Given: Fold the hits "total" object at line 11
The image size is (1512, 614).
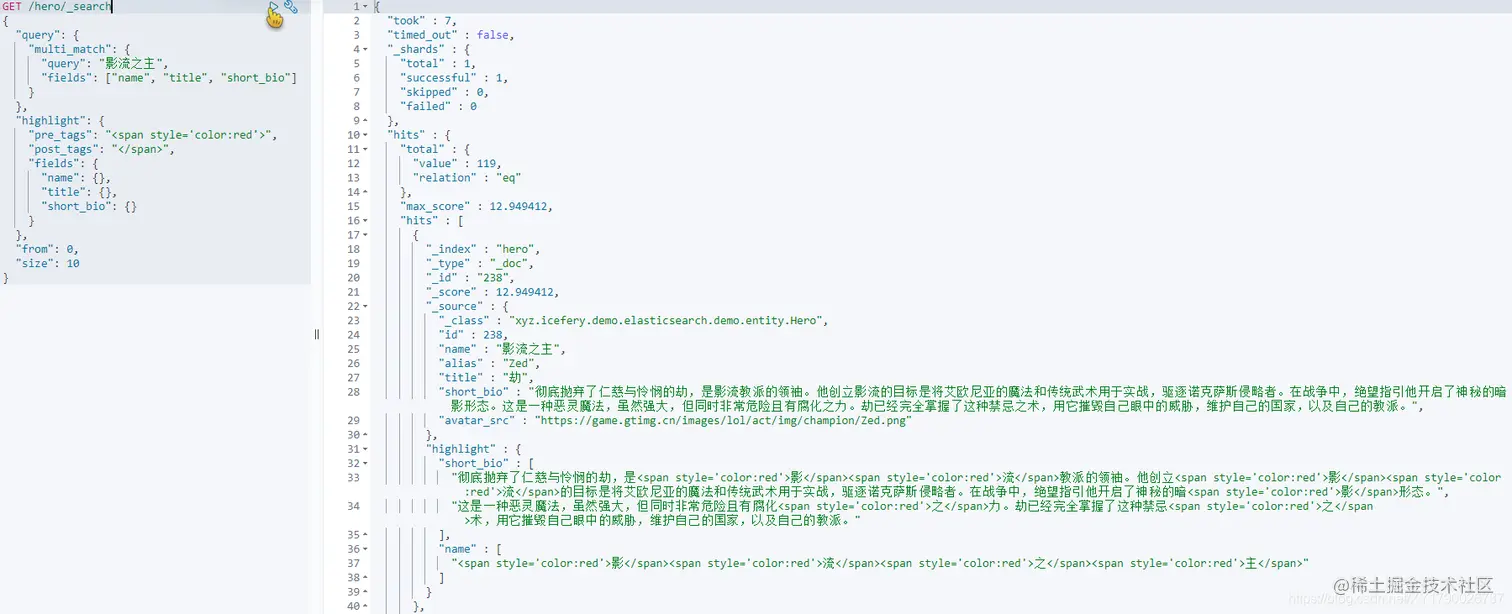Looking at the screenshot, I should point(365,149).
